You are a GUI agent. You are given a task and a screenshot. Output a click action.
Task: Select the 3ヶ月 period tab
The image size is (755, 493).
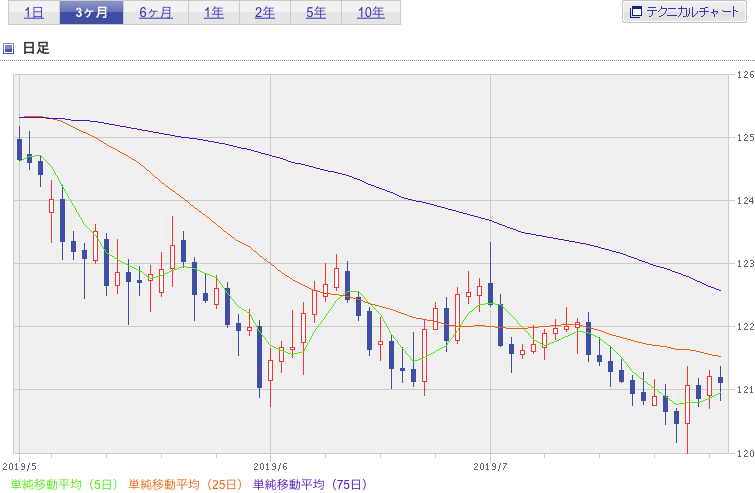tap(91, 13)
